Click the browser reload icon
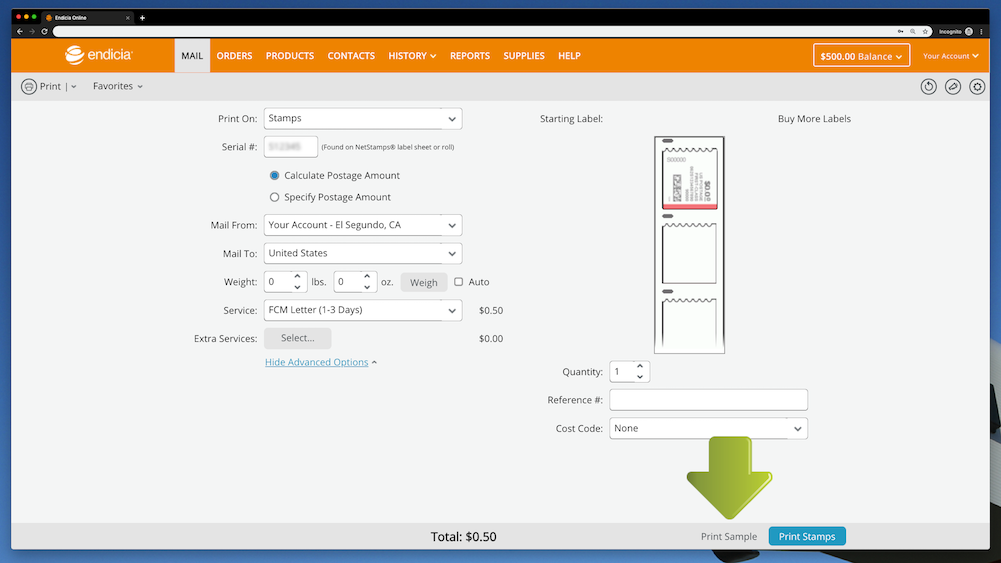Viewport: 1001px width, 563px height. tap(45, 32)
